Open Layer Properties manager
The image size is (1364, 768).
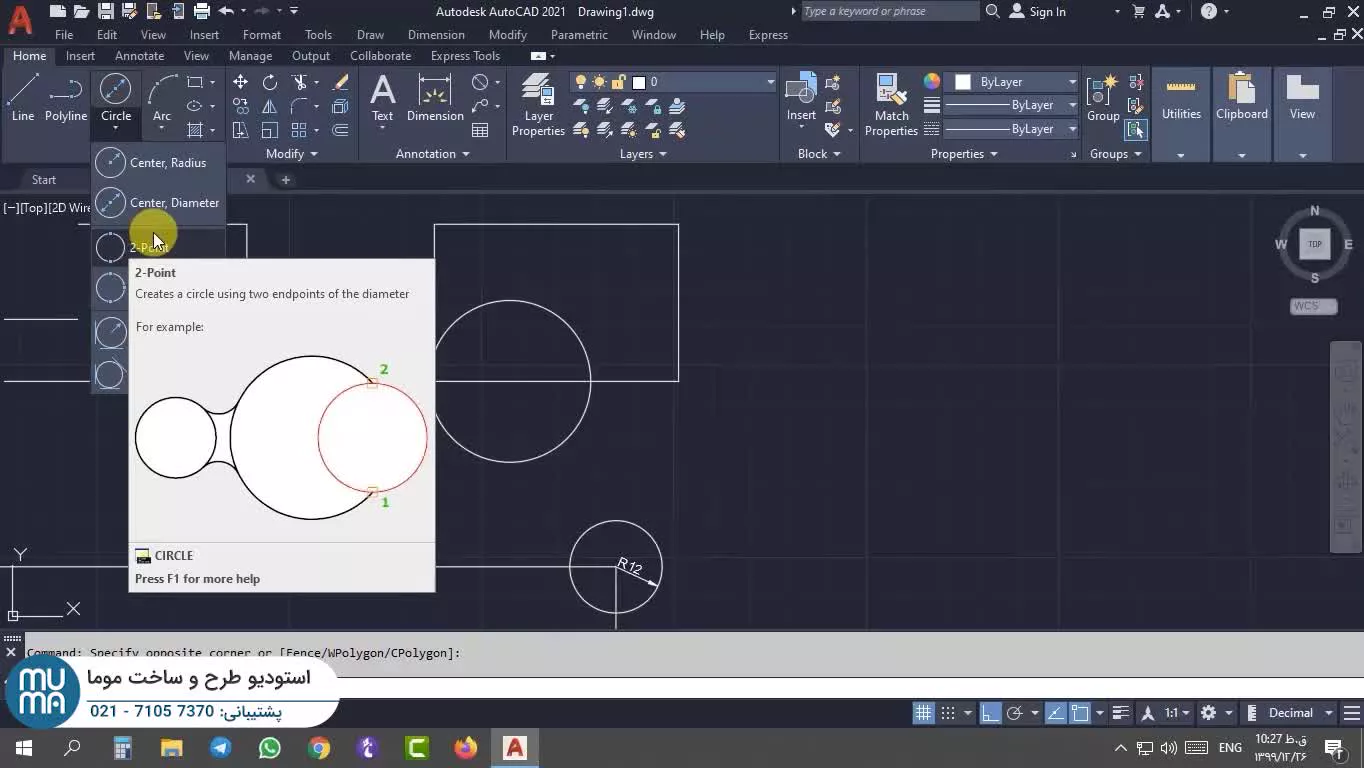(x=538, y=105)
